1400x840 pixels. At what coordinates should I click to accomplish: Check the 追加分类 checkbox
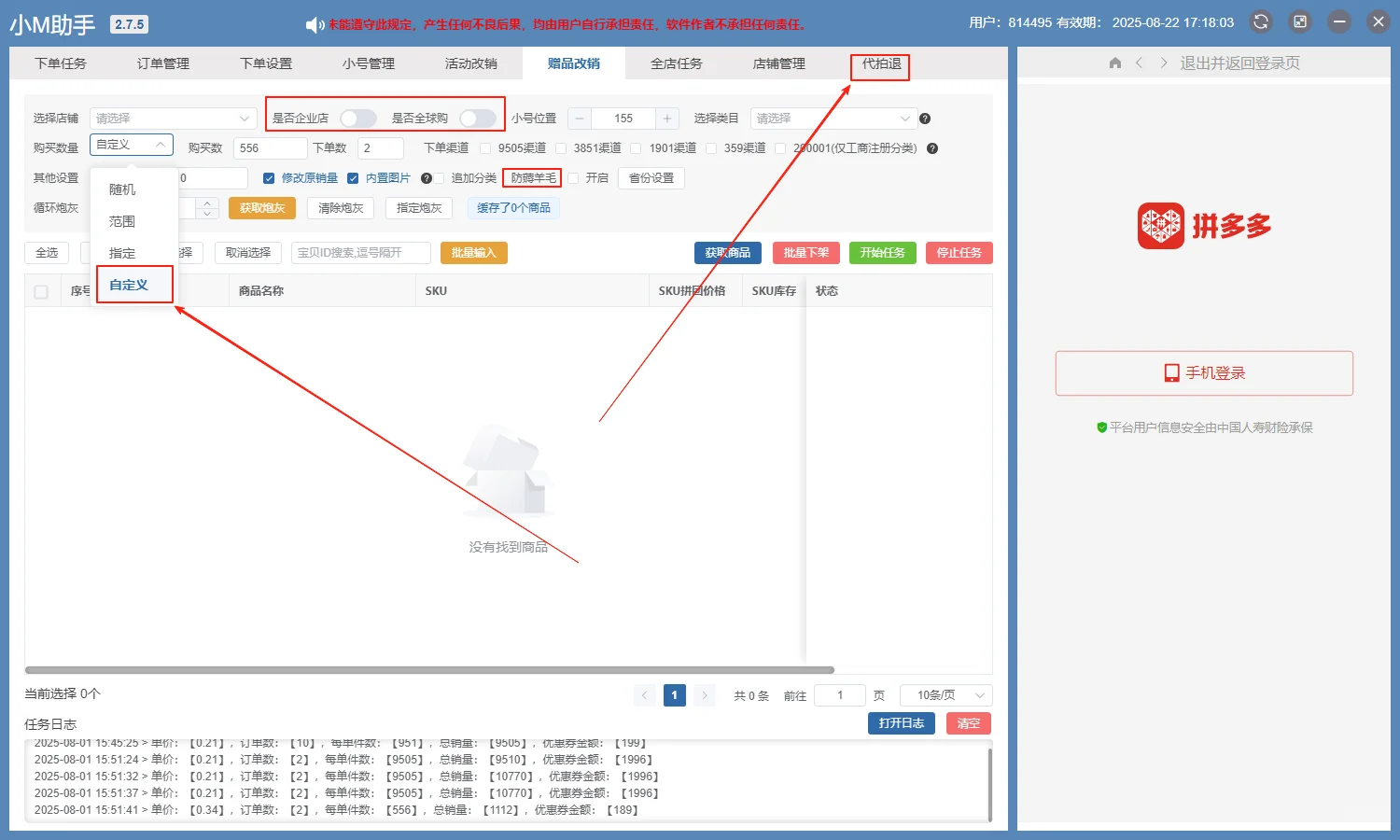pyautogui.click(x=439, y=178)
